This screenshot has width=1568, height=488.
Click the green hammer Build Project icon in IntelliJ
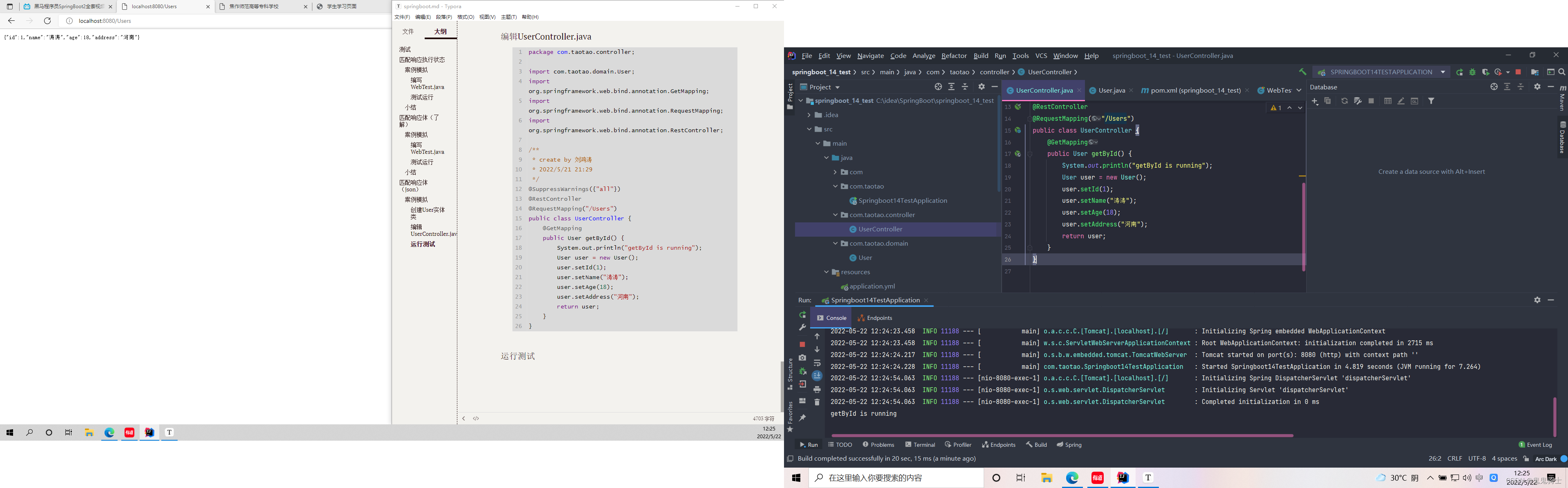click(1303, 72)
